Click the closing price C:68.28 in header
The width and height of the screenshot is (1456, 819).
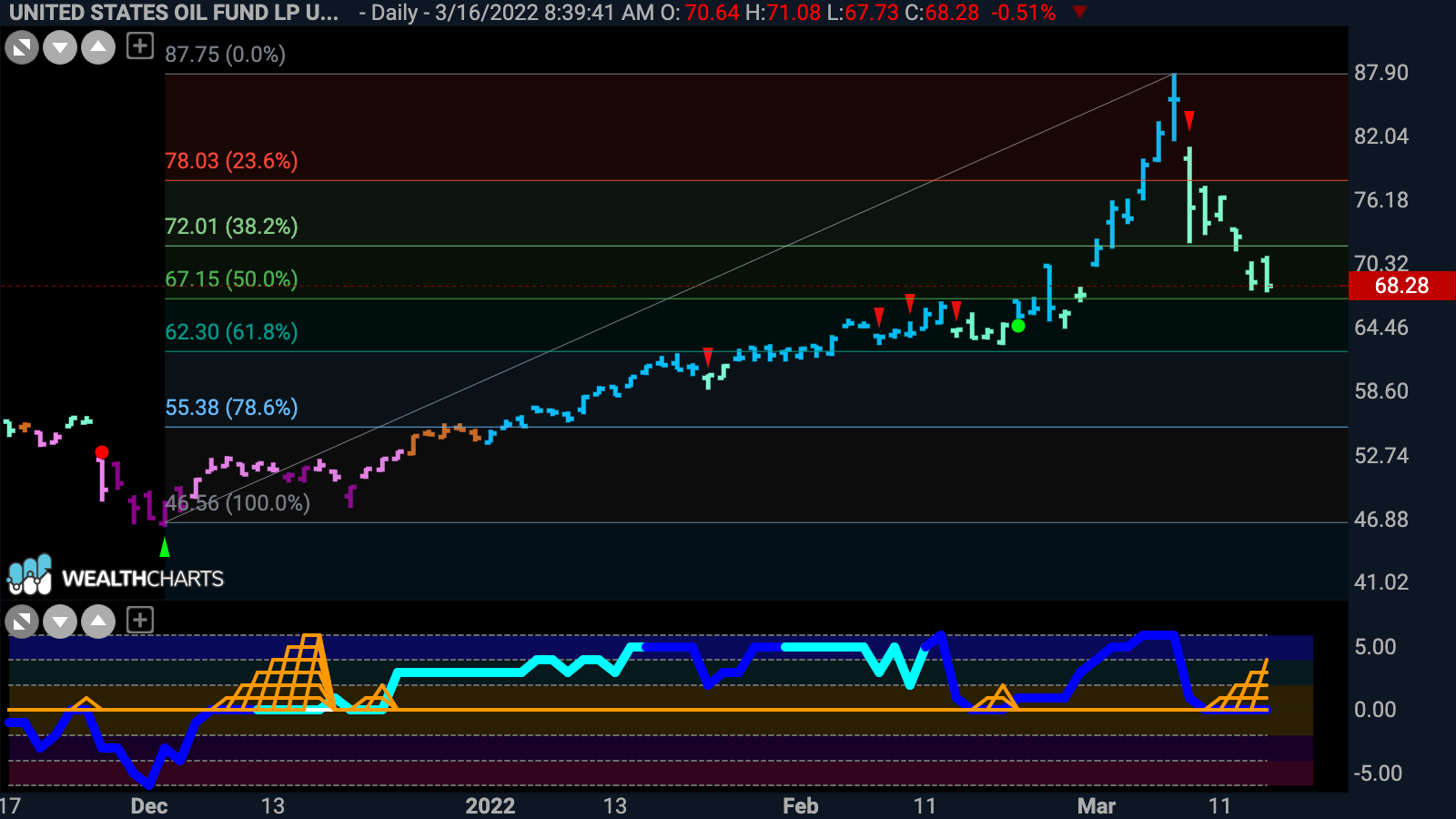pyautogui.click(x=941, y=13)
